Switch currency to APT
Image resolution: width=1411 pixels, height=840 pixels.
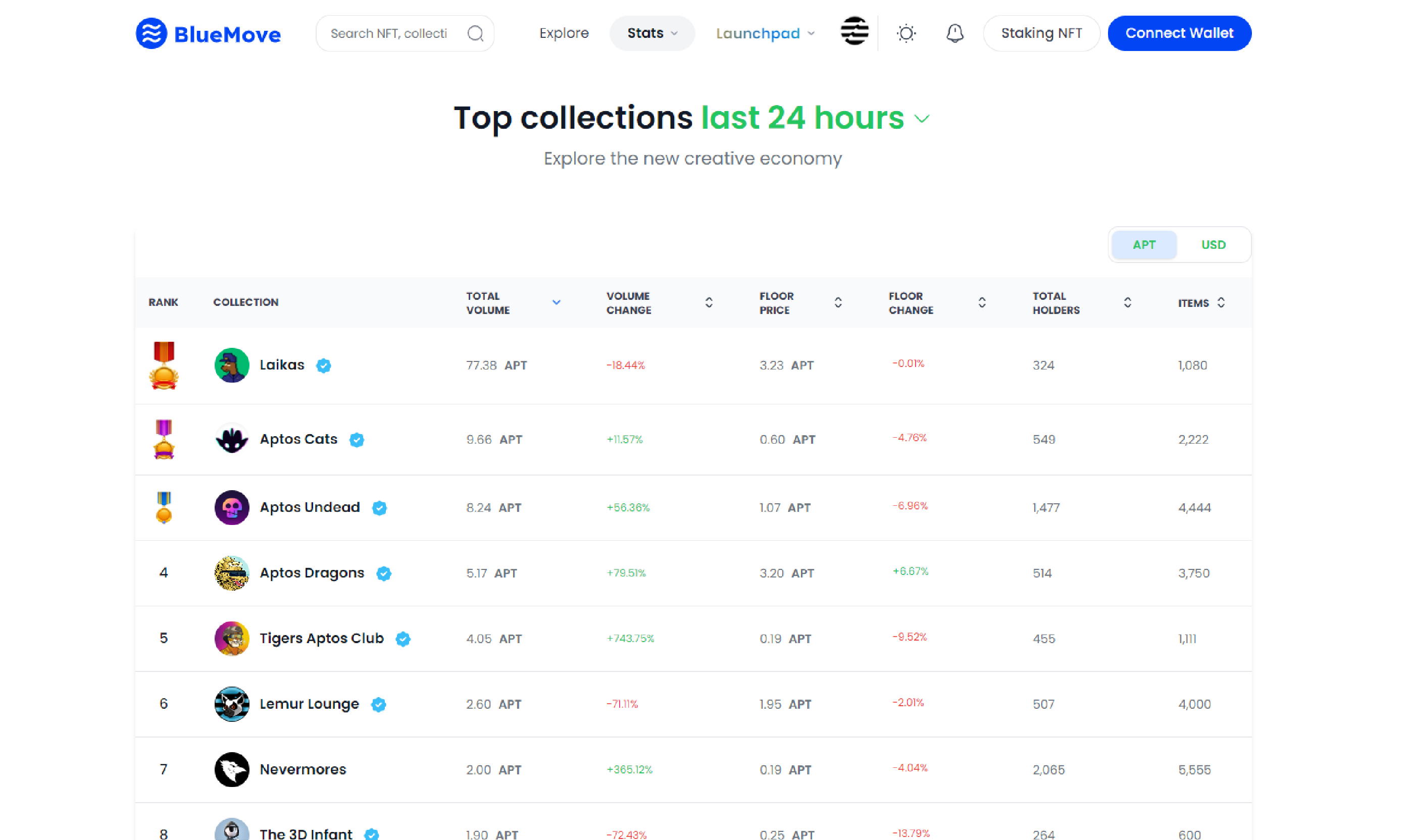click(x=1144, y=244)
